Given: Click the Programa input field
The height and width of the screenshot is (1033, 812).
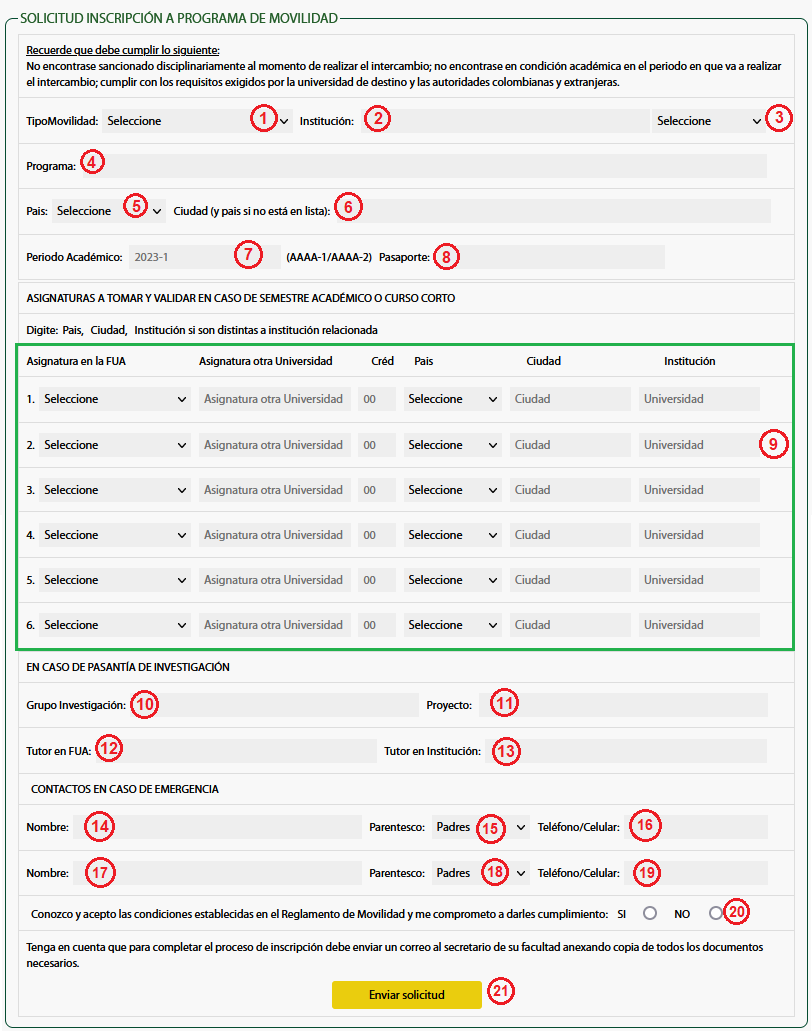Looking at the screenshot, I should (x=423, y=166).
